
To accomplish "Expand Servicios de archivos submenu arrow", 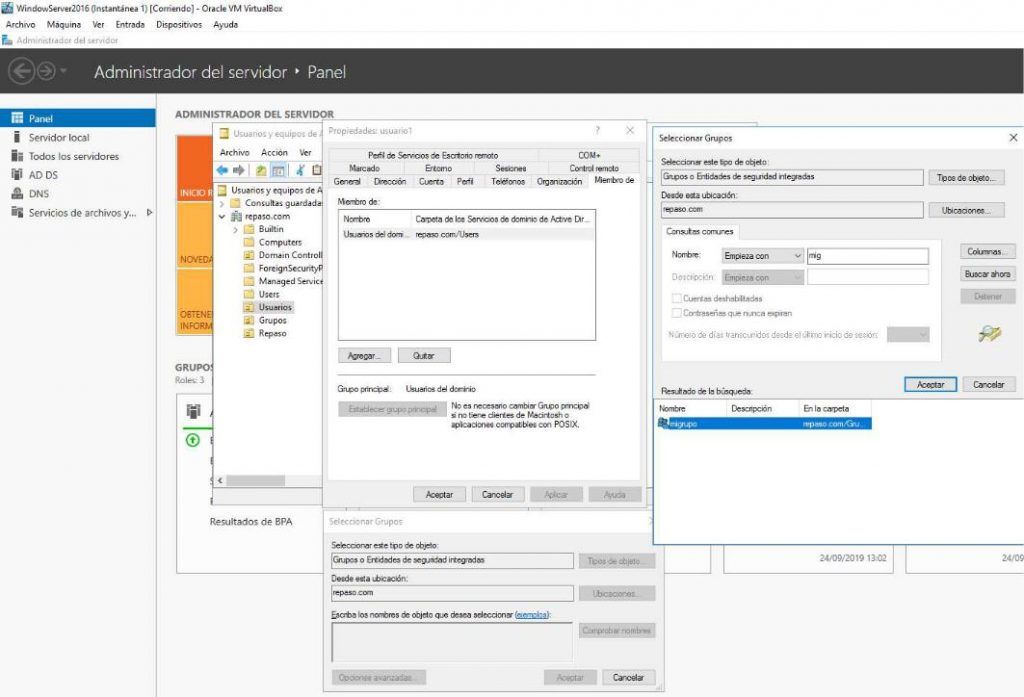I will point(150,212).
